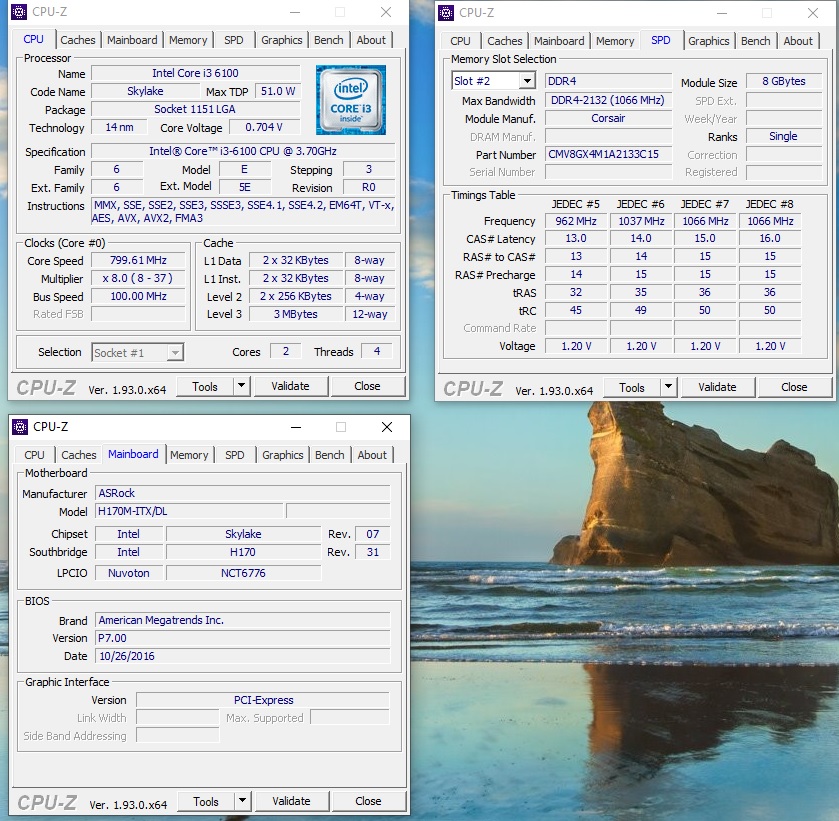Screen dimensions: 839x821
Task: Click the Model field H170M-ITX/DL
Action: click(189, 511)
